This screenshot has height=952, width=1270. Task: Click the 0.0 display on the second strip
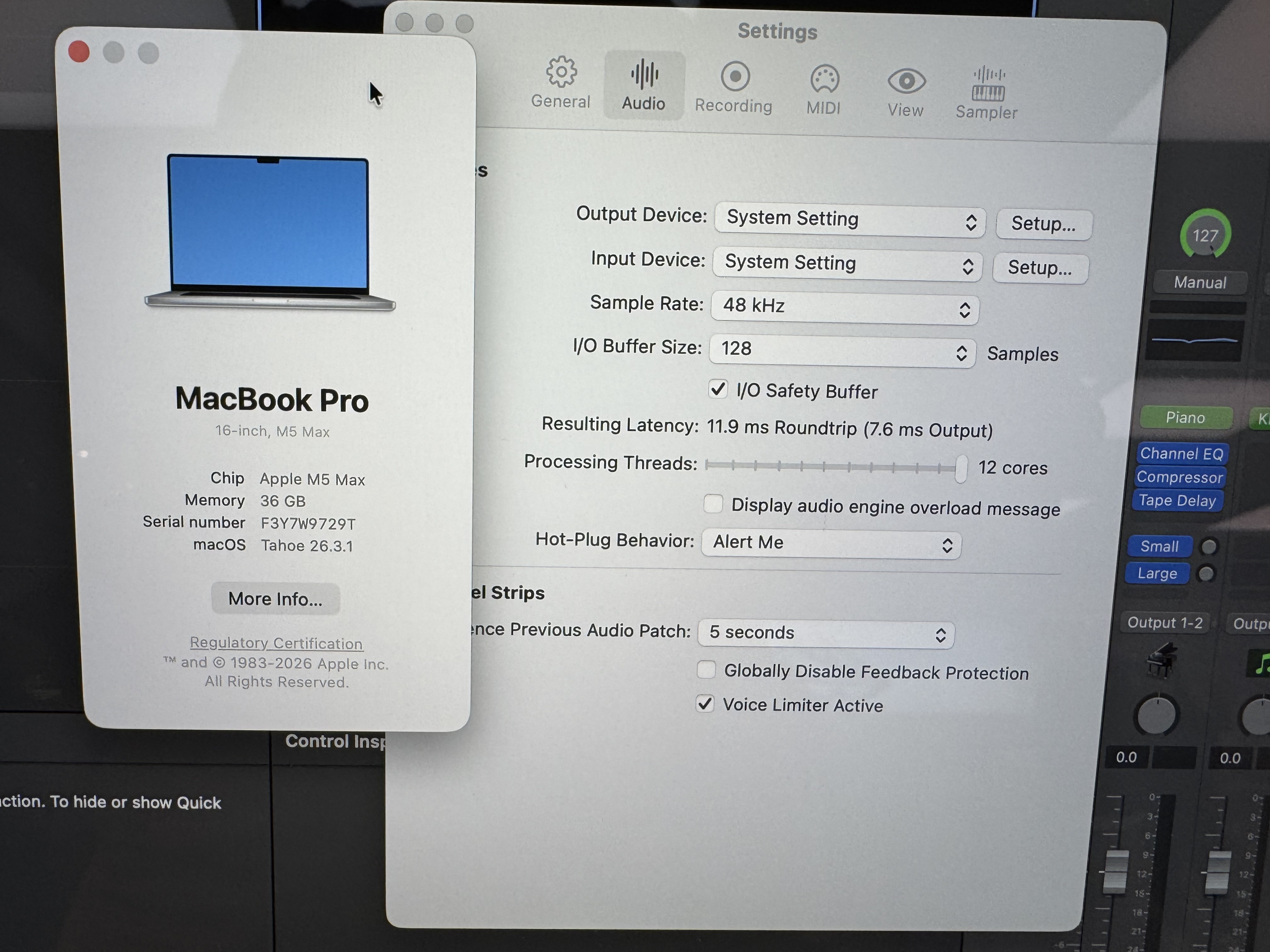[x=1230, y=758]
